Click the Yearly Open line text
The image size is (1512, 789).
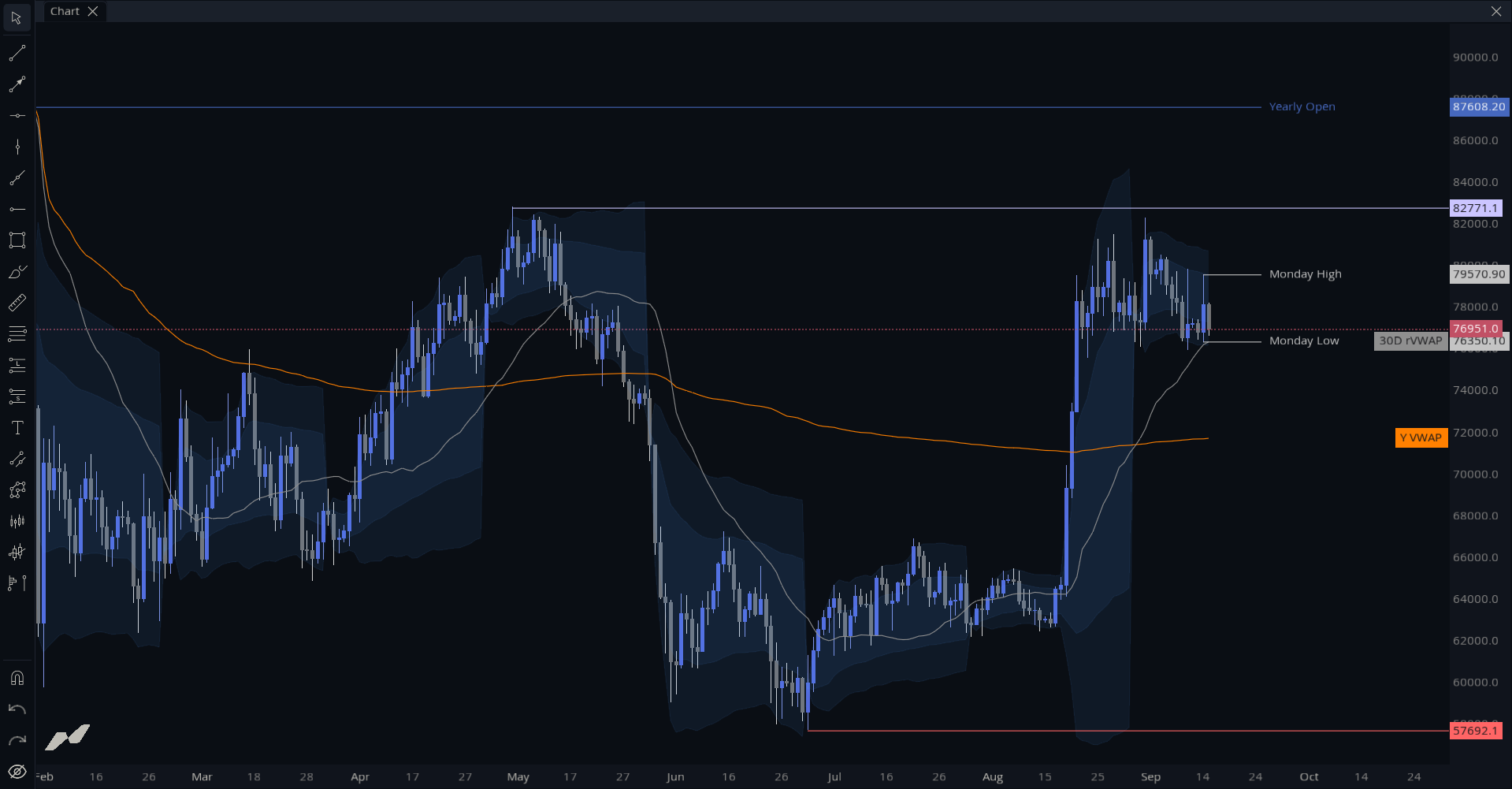click(1302, 106)
